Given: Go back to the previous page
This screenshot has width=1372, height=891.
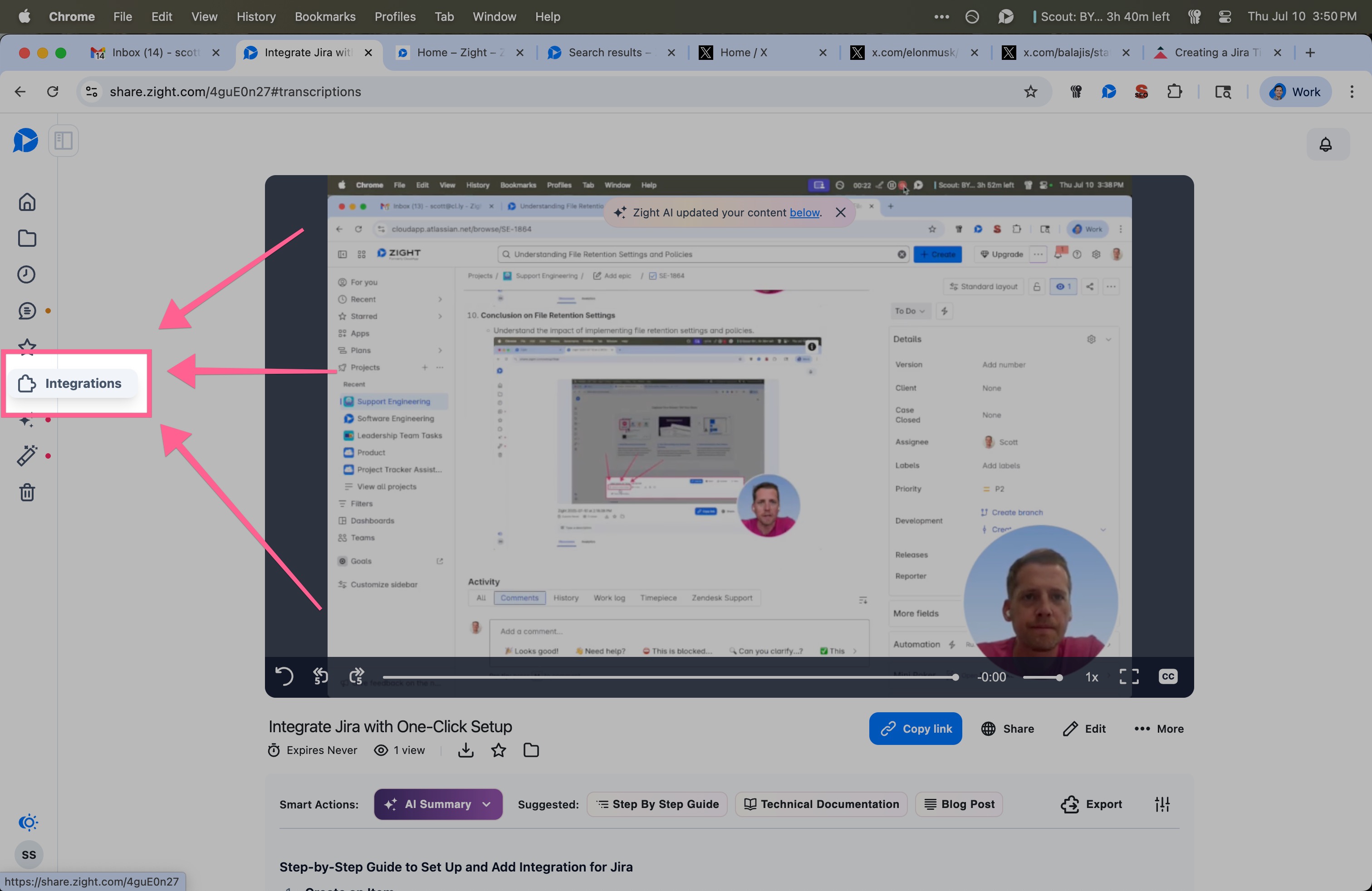Looking at the screenshot, I should coord(20,92).
